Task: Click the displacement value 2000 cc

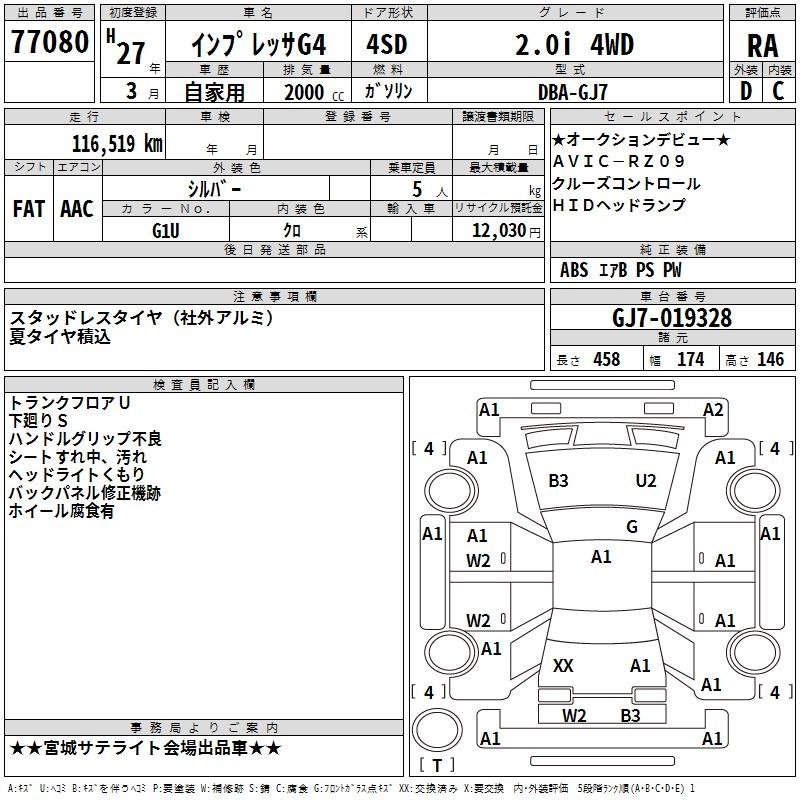Action: [x=314, y=92]
